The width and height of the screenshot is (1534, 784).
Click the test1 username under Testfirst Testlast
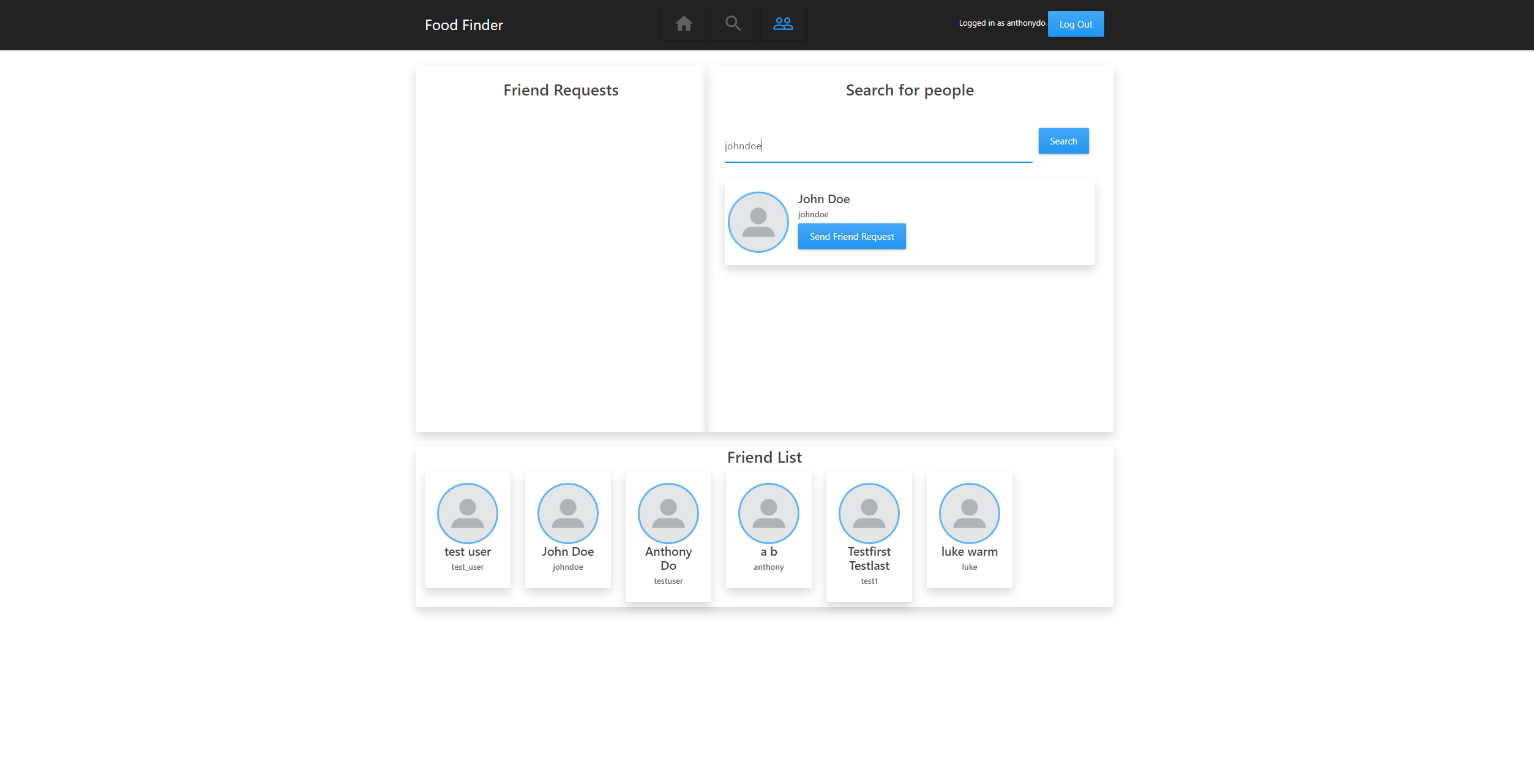[x=869, y=581]
